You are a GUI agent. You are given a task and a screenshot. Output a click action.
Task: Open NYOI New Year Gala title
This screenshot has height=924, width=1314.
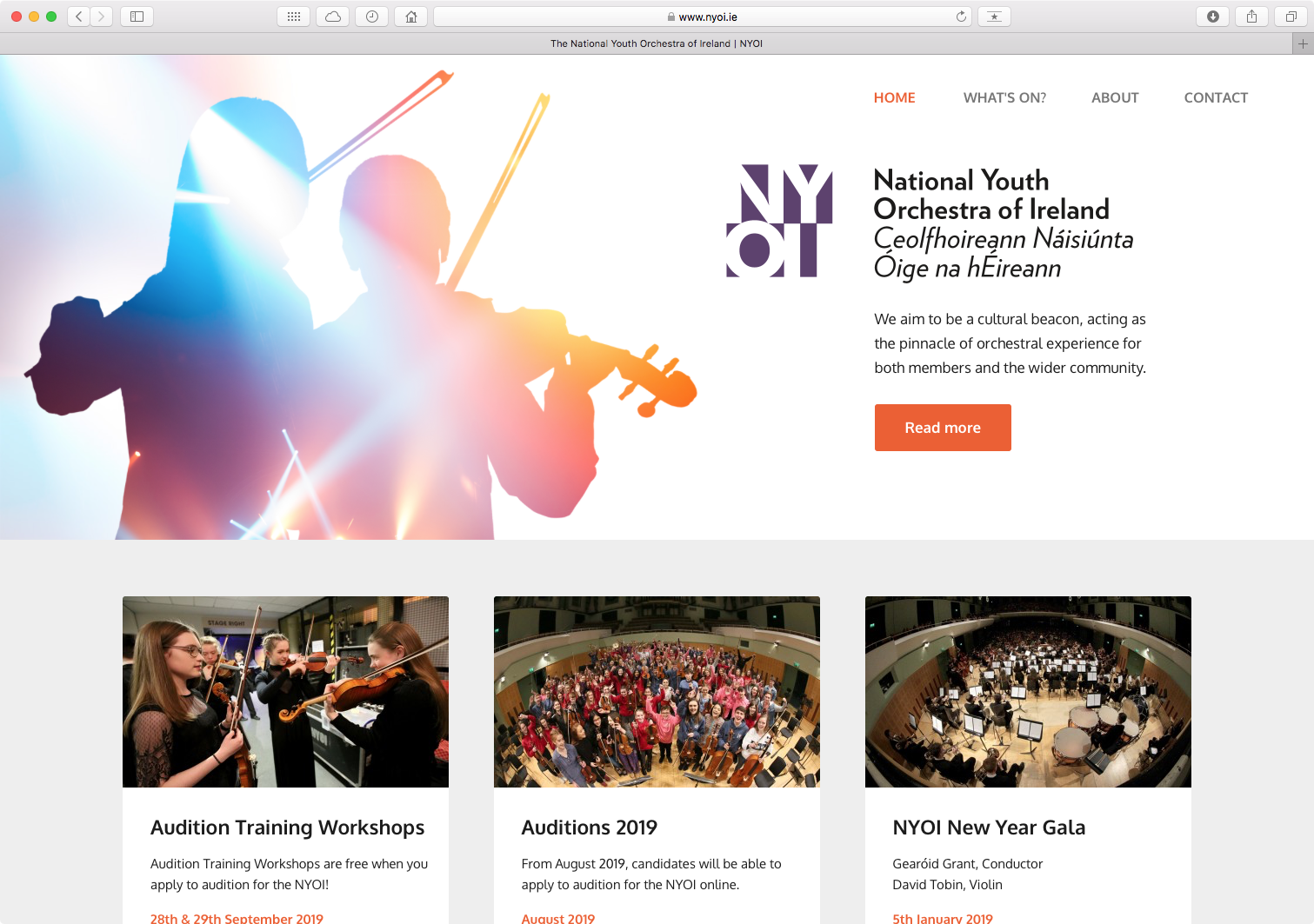pyautogui.click(x=989, y=828)
